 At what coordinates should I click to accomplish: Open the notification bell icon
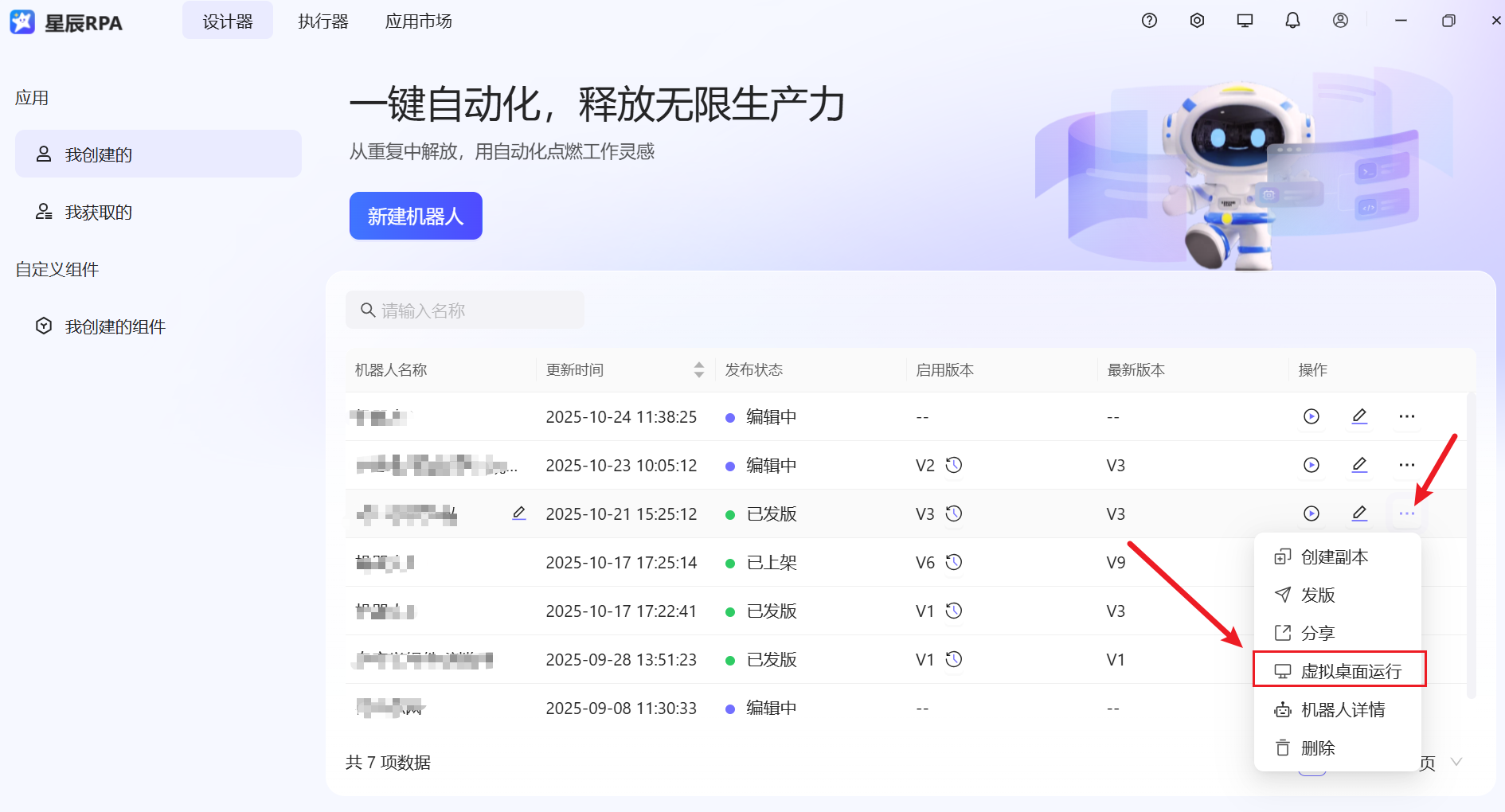coord(1292,21)
